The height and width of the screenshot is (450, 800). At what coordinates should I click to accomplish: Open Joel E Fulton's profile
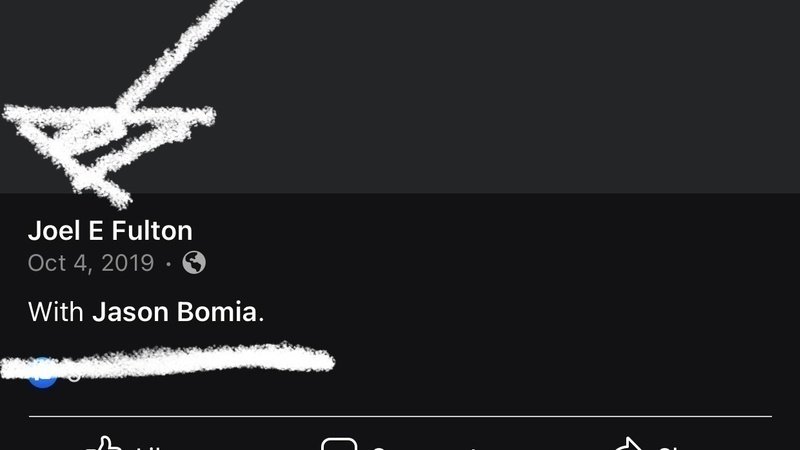tap(110, 231)
